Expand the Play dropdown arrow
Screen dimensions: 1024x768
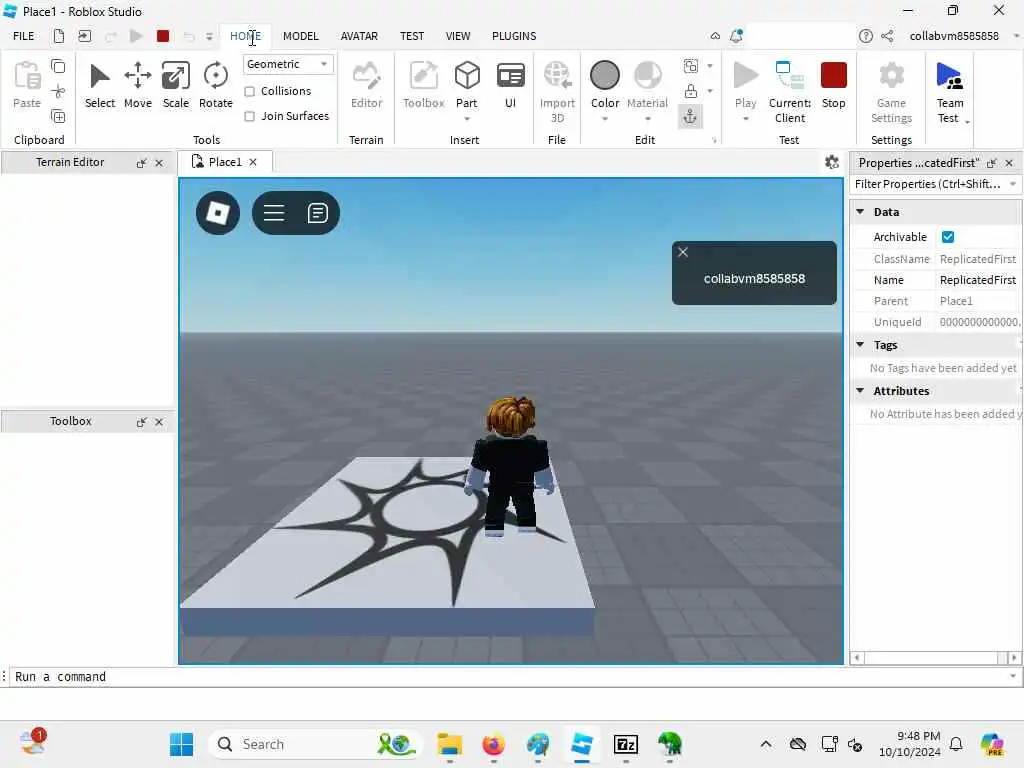746,119
